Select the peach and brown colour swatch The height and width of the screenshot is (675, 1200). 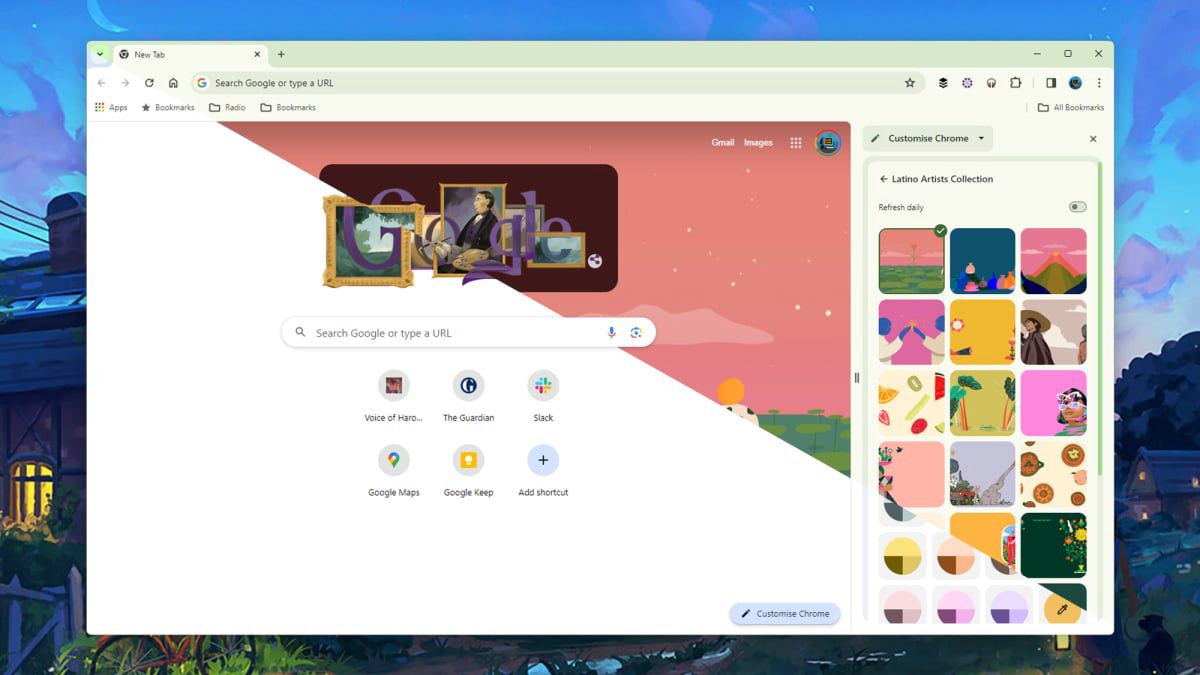[956, 555]
